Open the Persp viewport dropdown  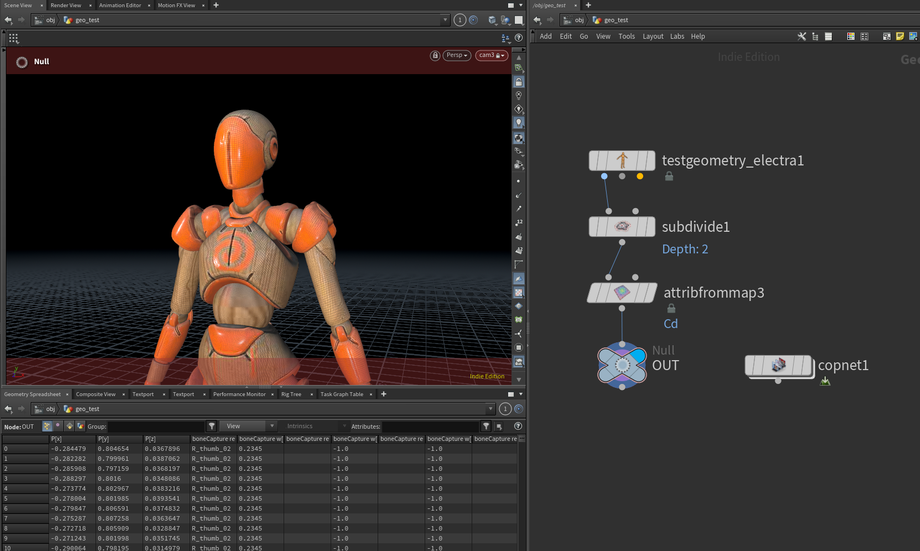point(457,56)
